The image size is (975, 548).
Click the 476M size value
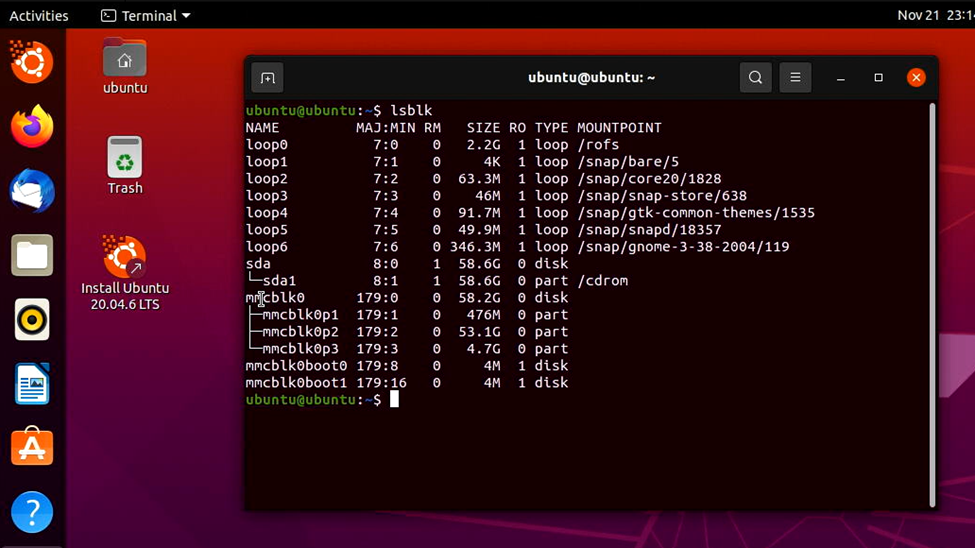[x=484, y=315]
